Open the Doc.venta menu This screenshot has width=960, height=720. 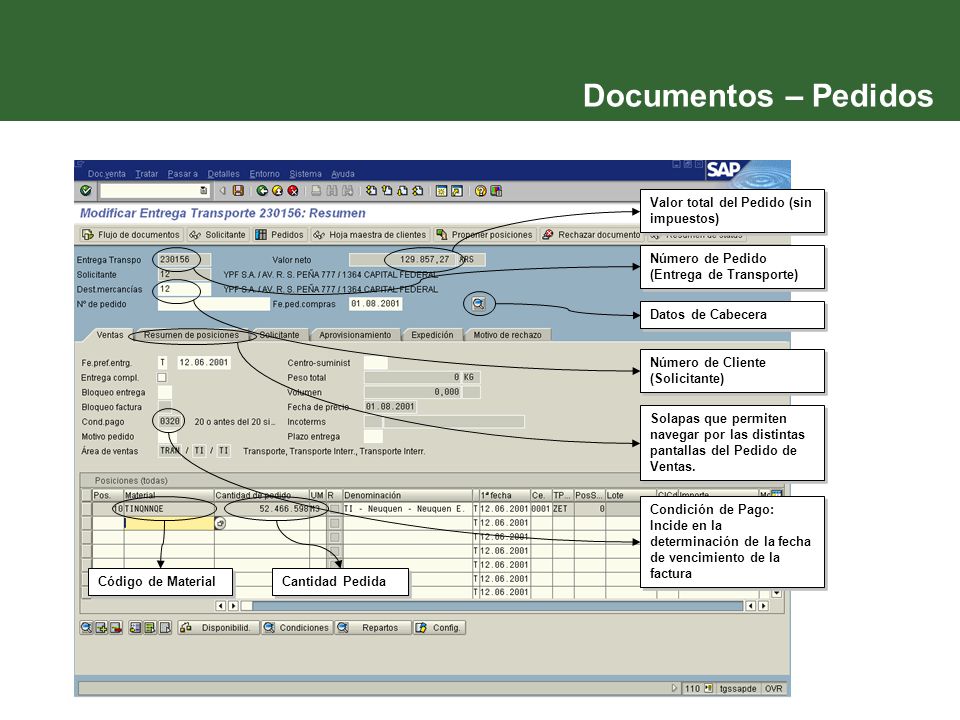click(x=107, y=174)
